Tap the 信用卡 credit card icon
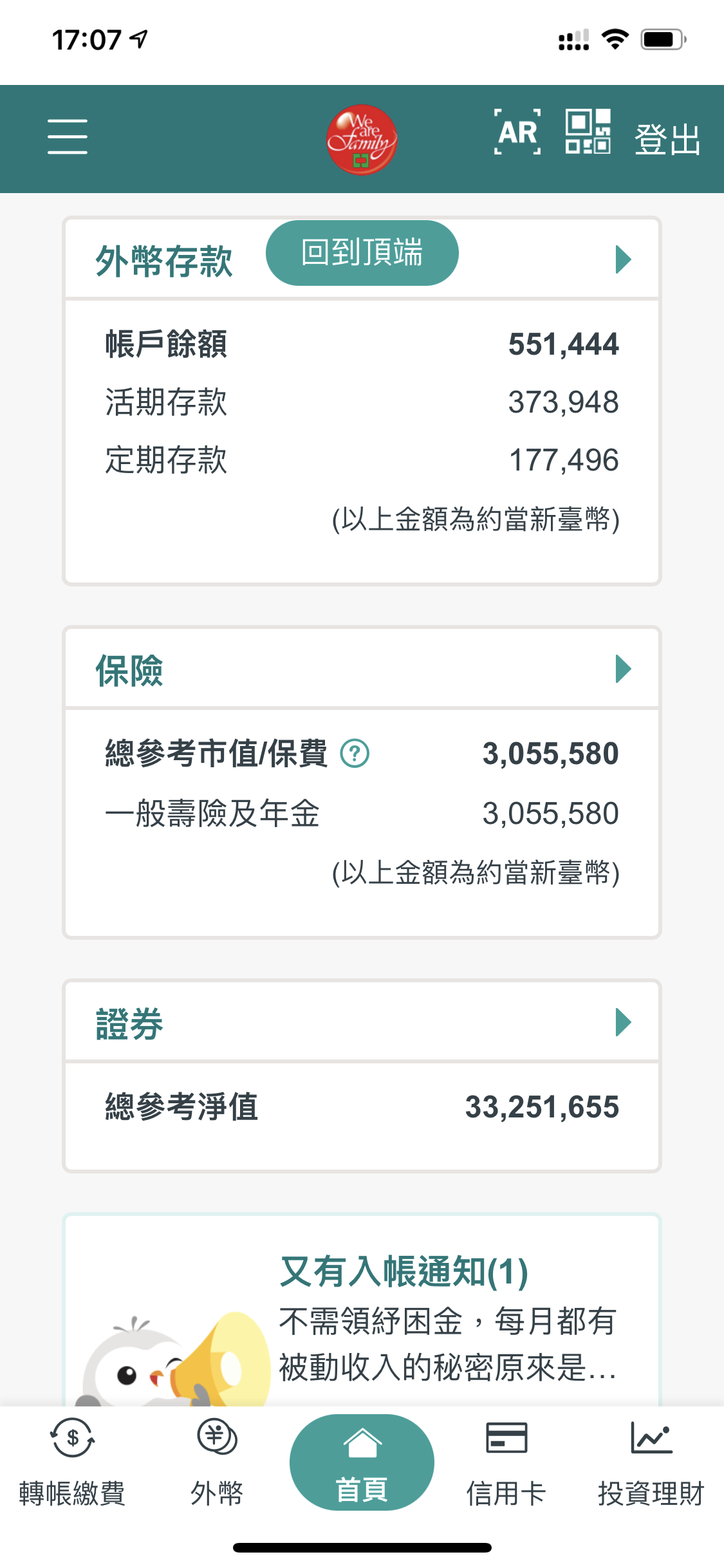724x1568 pixels. click(x=506, y=1439)
